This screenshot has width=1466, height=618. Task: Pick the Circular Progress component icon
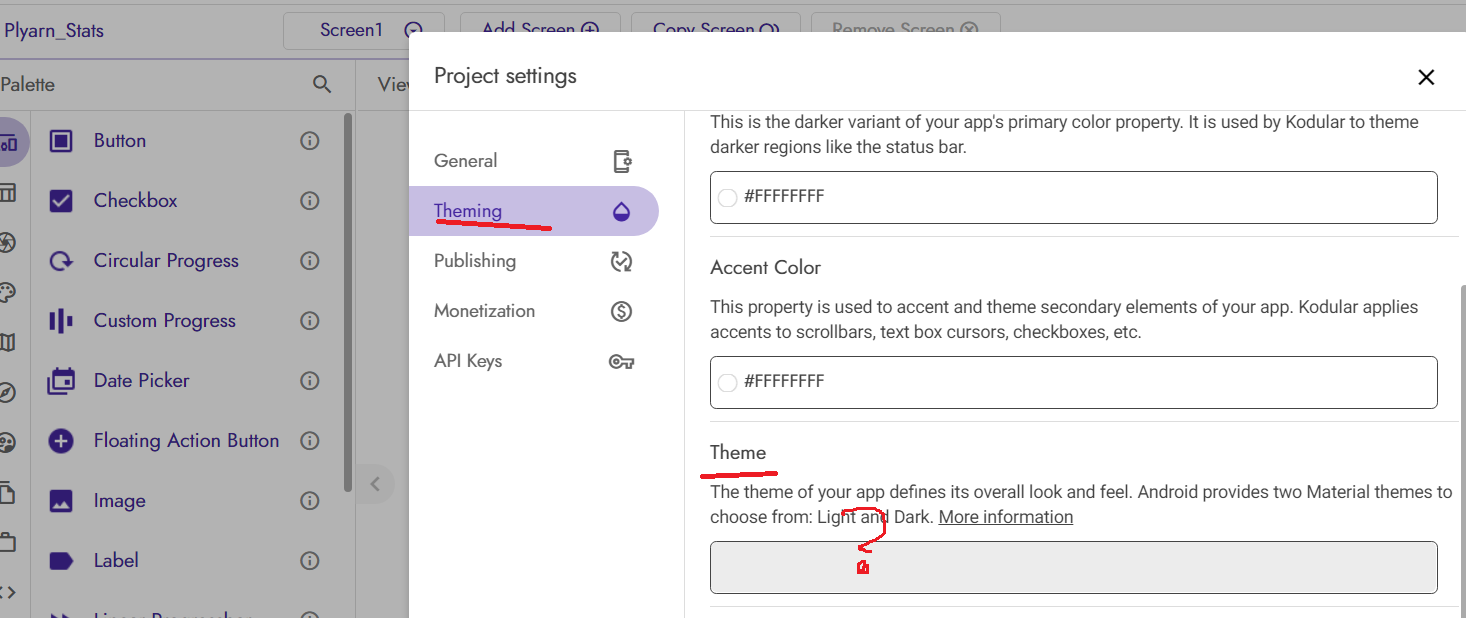pyautogui.click(x=61, y=261)
